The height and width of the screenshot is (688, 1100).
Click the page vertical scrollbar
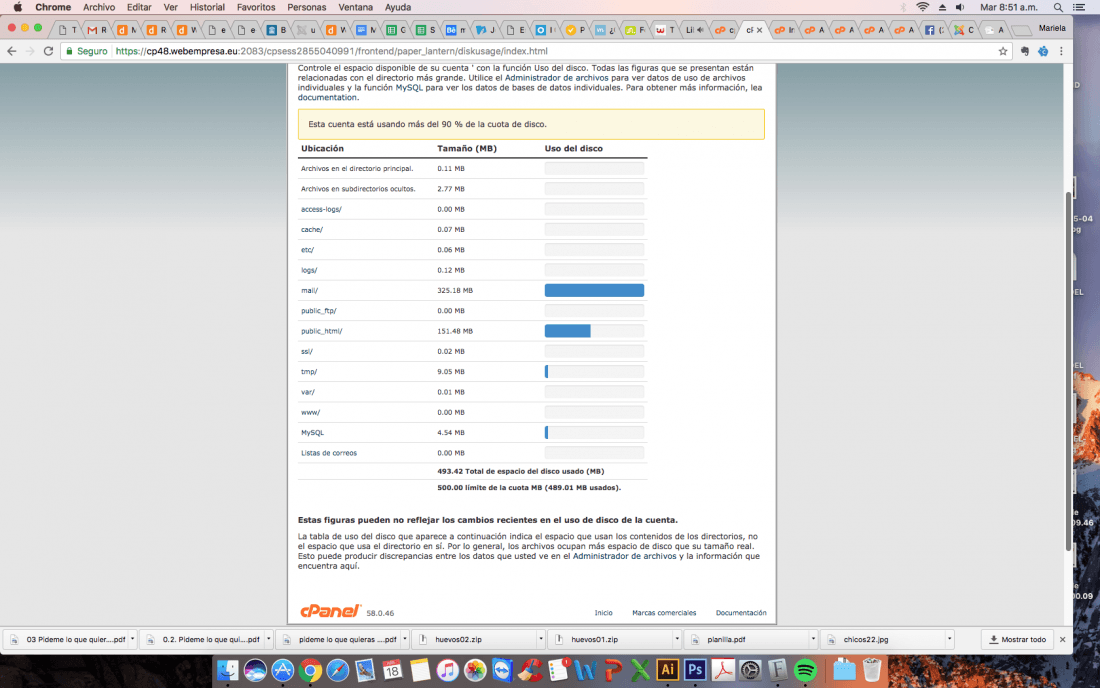tap(1068, 372)
